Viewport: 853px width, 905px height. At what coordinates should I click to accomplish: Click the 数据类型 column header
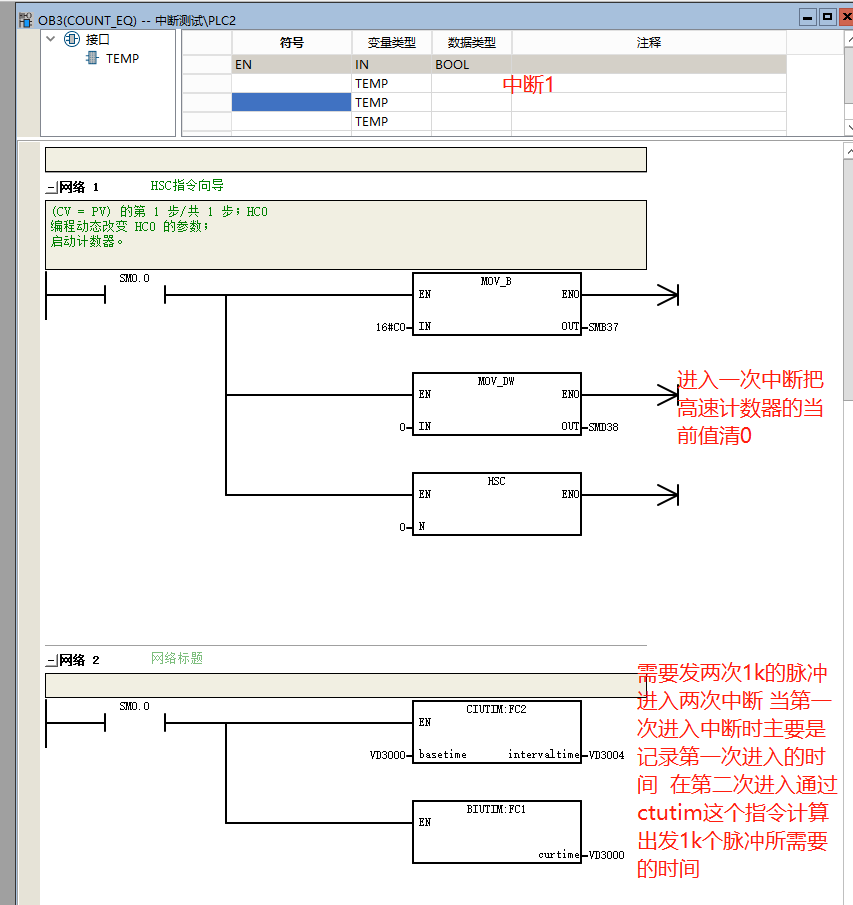472,42
